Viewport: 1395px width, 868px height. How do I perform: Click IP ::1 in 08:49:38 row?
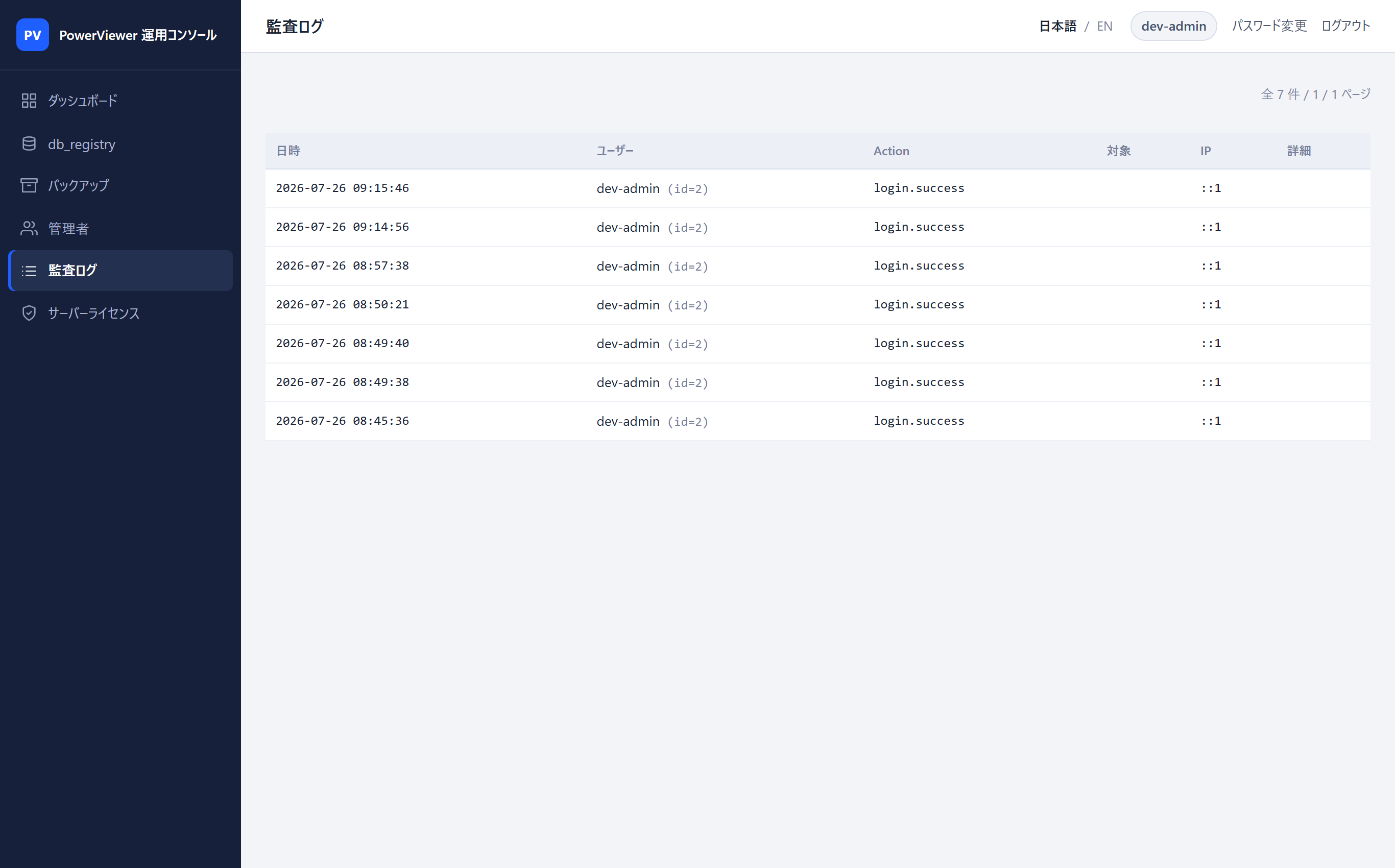[1211, 382]
